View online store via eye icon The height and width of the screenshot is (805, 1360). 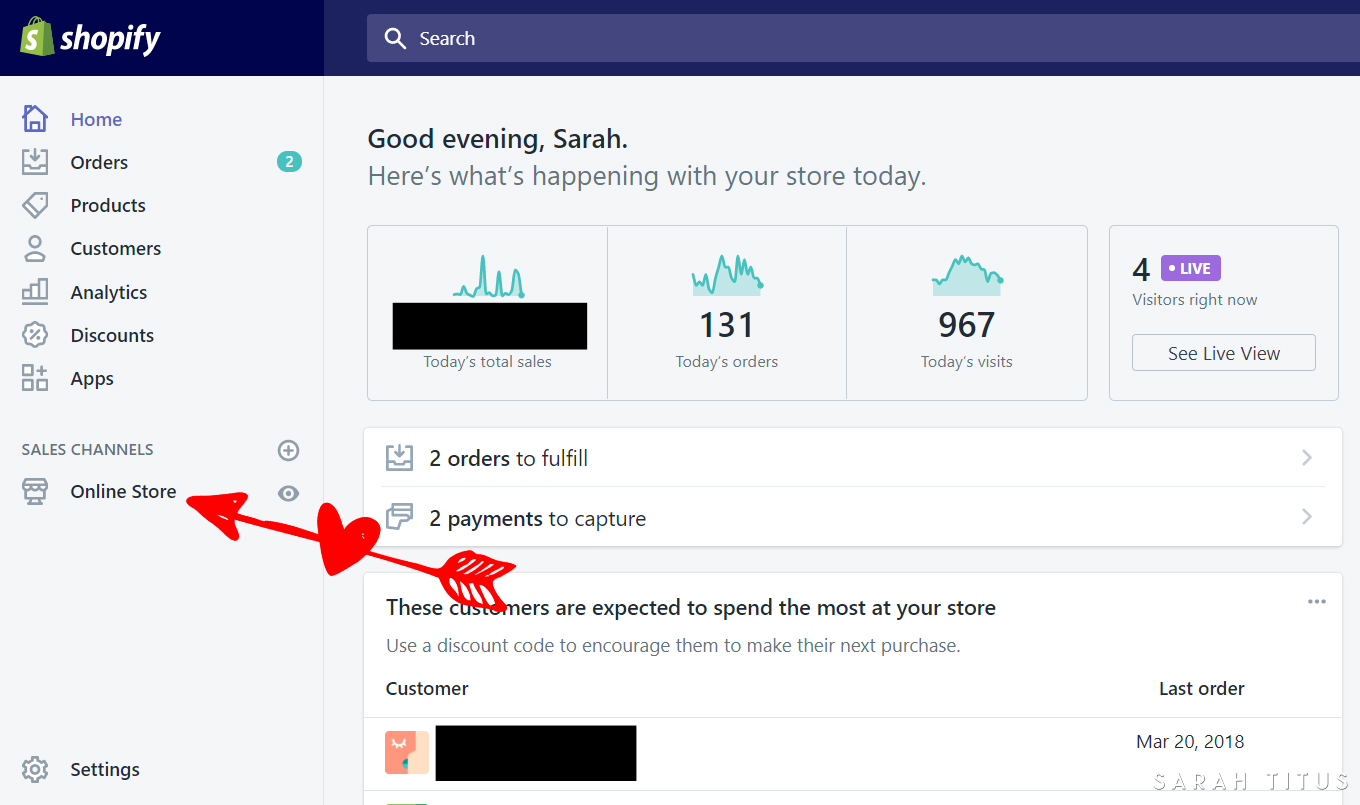[288, 493]
